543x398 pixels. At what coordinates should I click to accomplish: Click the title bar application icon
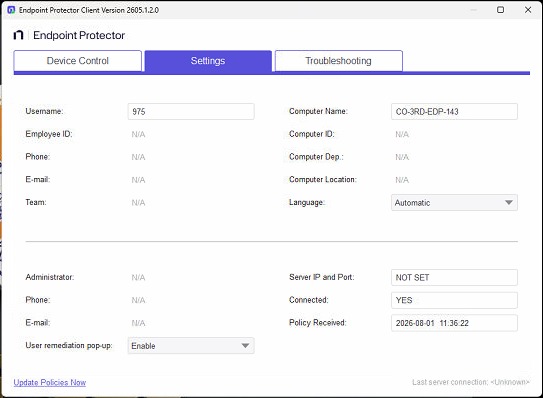point(11,10)
